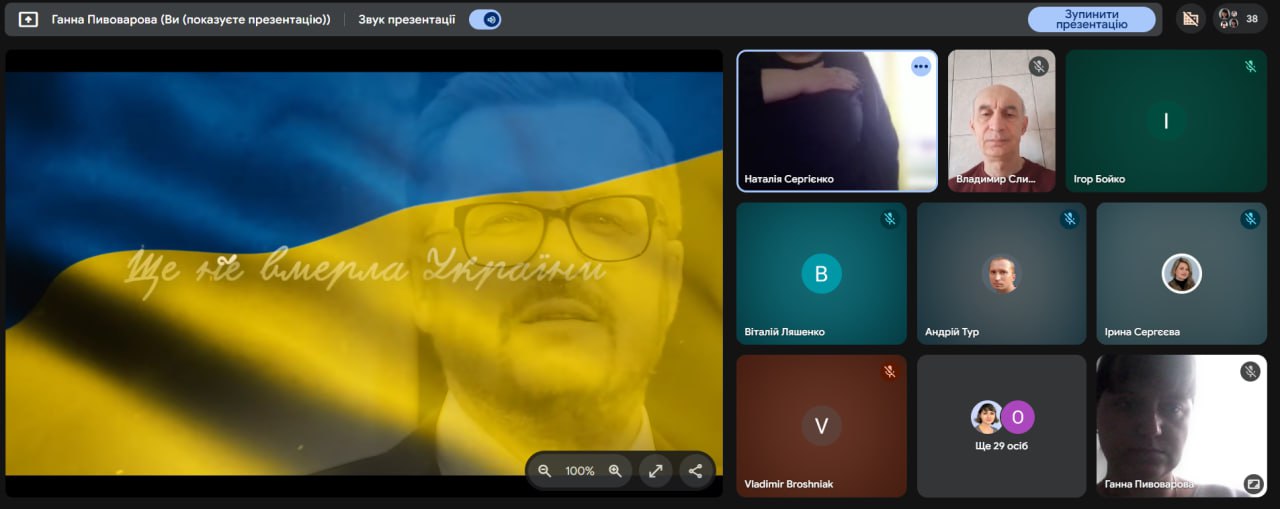Click Ірина Сергєєва's muted mic indicator
The image size is (1280, 509).
pyautogui.click(x=1250, y=219)
